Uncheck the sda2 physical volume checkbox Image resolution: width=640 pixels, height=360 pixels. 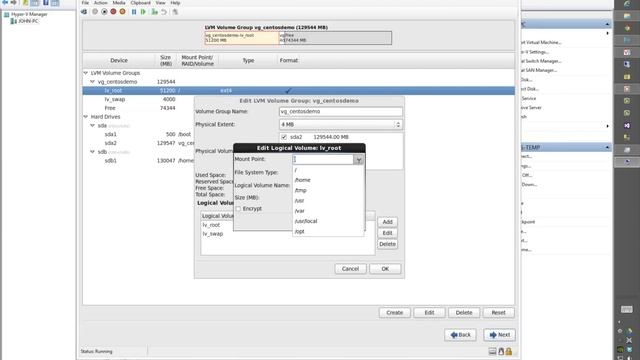tap(284, 137)
